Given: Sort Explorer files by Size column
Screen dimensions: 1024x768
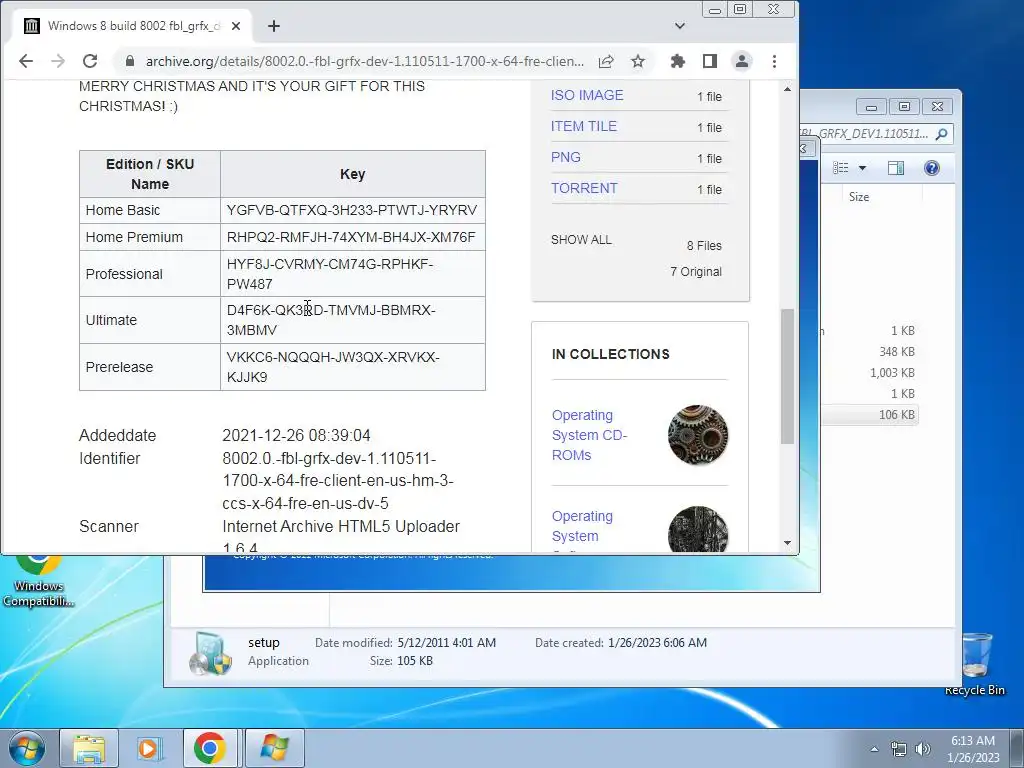Looking at the screenshot, I should 859,197.
